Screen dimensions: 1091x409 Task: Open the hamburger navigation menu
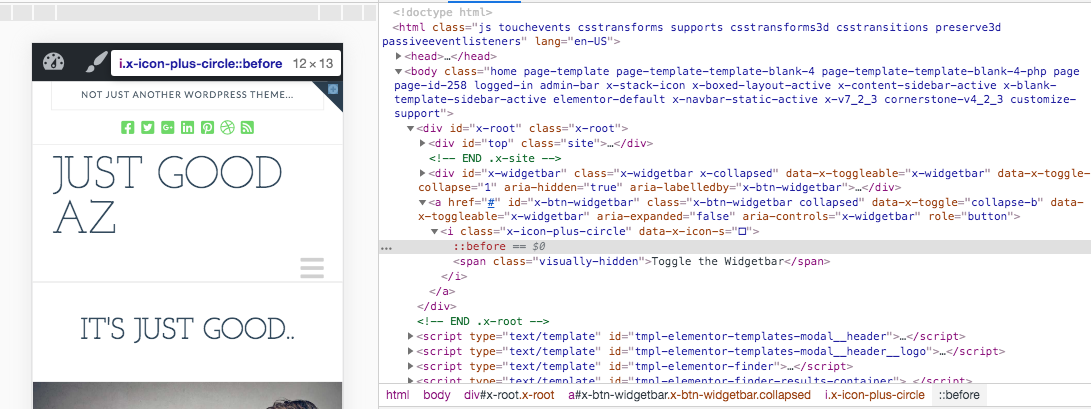tap(312, 268)
